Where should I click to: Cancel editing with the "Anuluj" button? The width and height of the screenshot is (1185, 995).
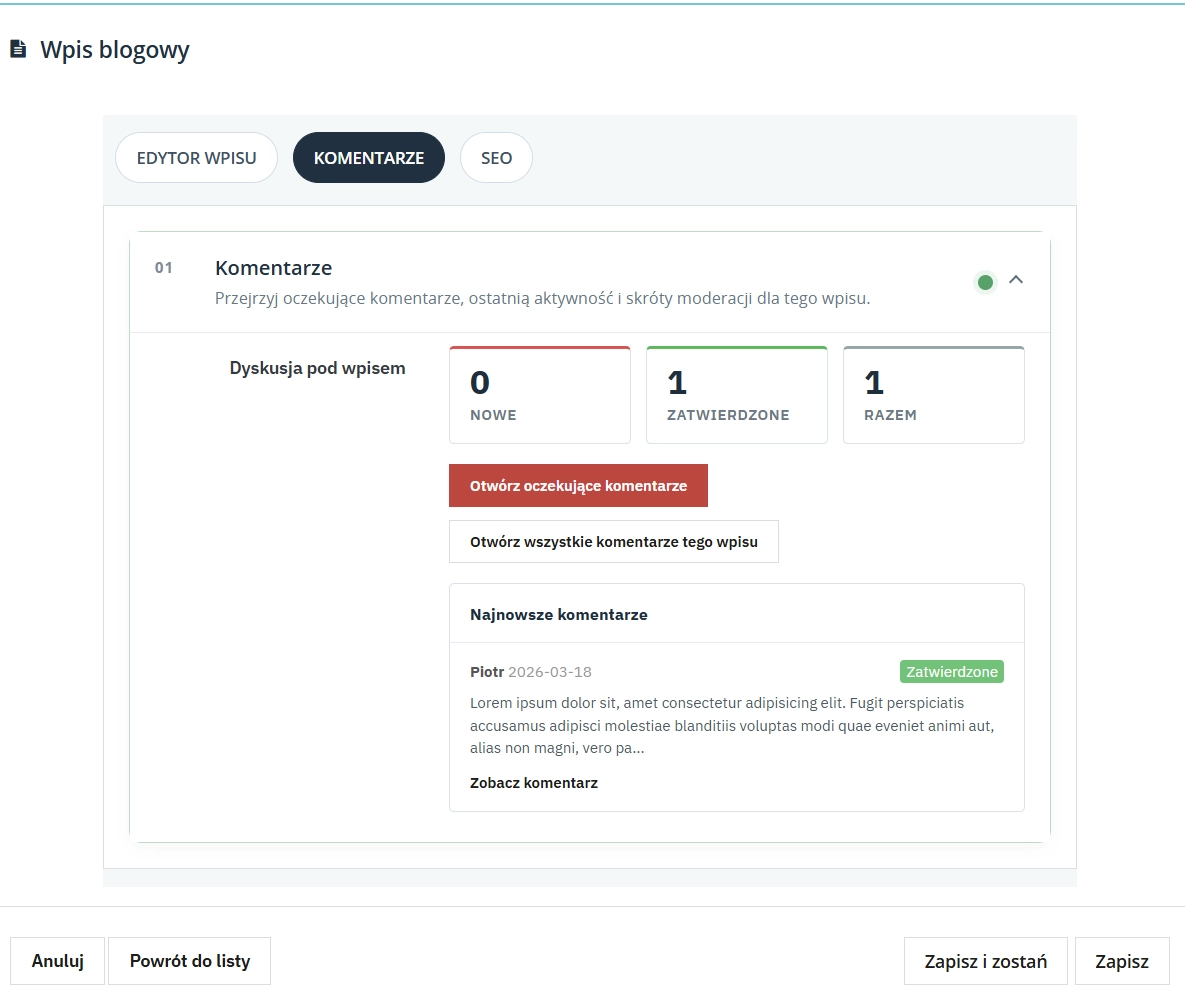(x=57, y=960)
